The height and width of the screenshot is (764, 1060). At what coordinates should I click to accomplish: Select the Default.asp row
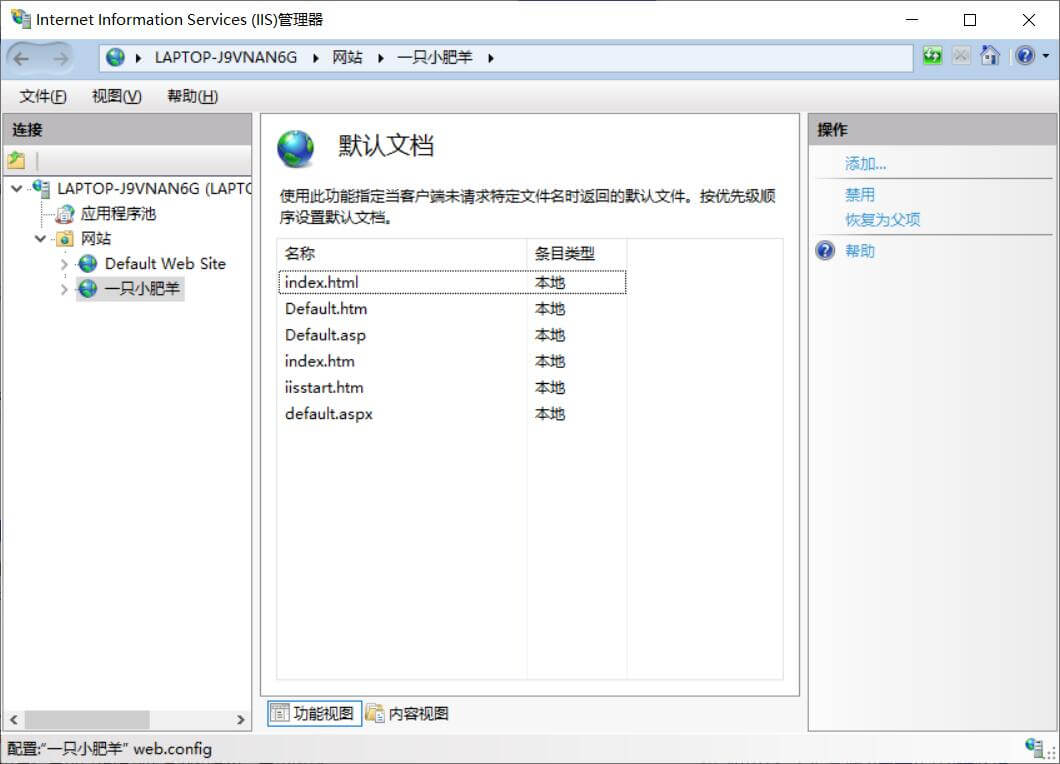452,335
